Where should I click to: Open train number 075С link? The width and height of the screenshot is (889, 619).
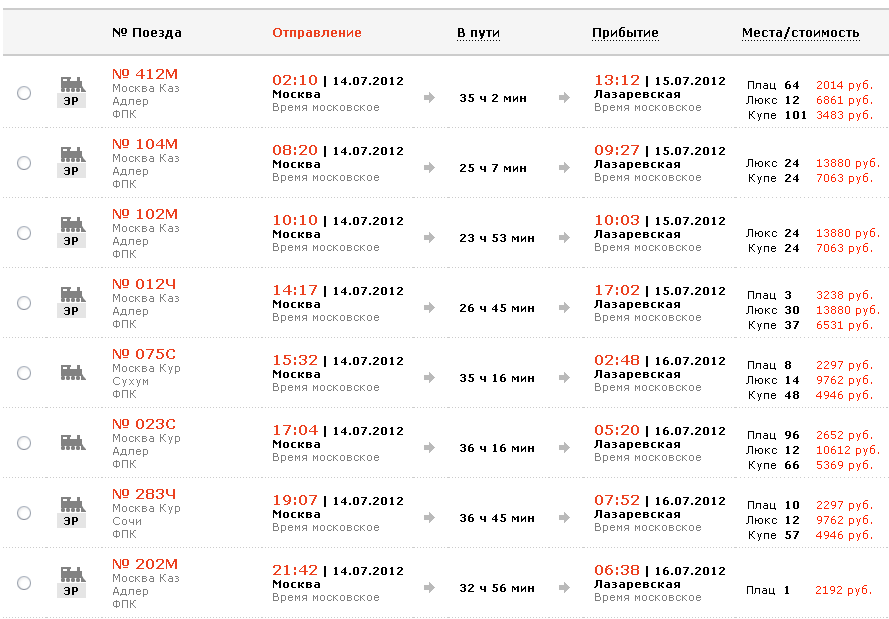pos(143,354)
